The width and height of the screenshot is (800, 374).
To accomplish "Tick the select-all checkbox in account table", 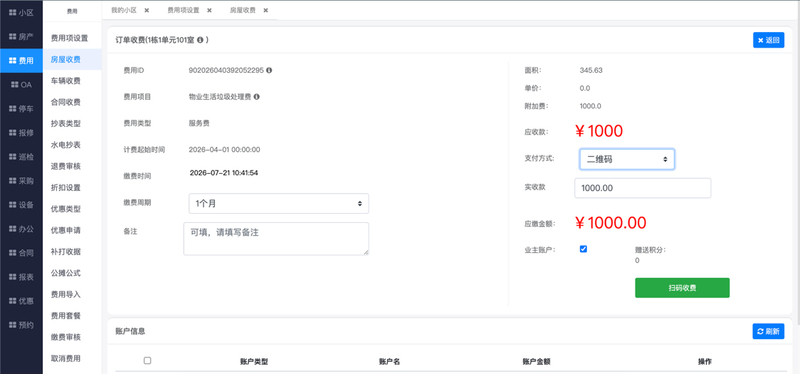I will (147, 360).
